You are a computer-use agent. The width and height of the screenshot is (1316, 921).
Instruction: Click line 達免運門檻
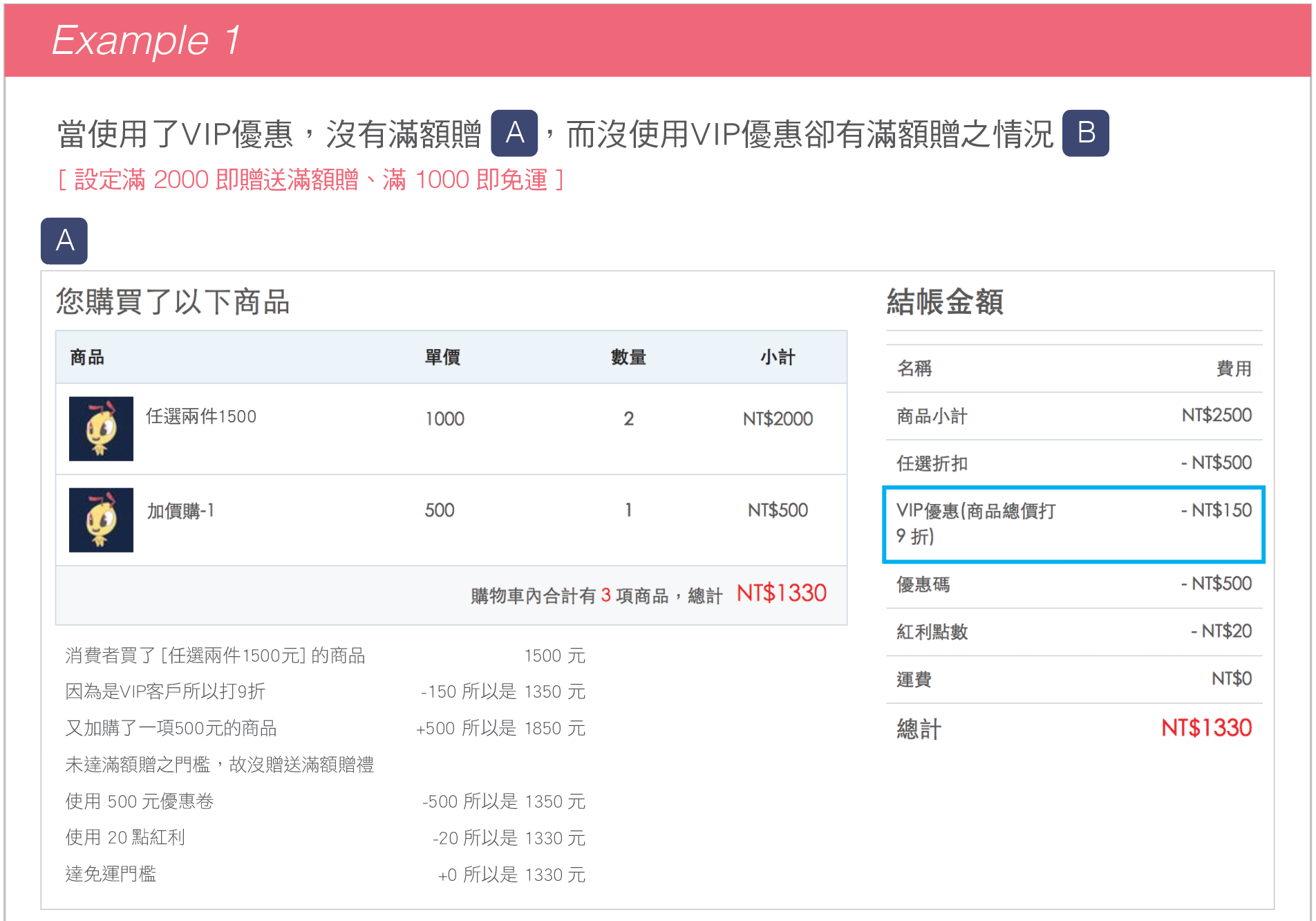click(x=111, y=874)
